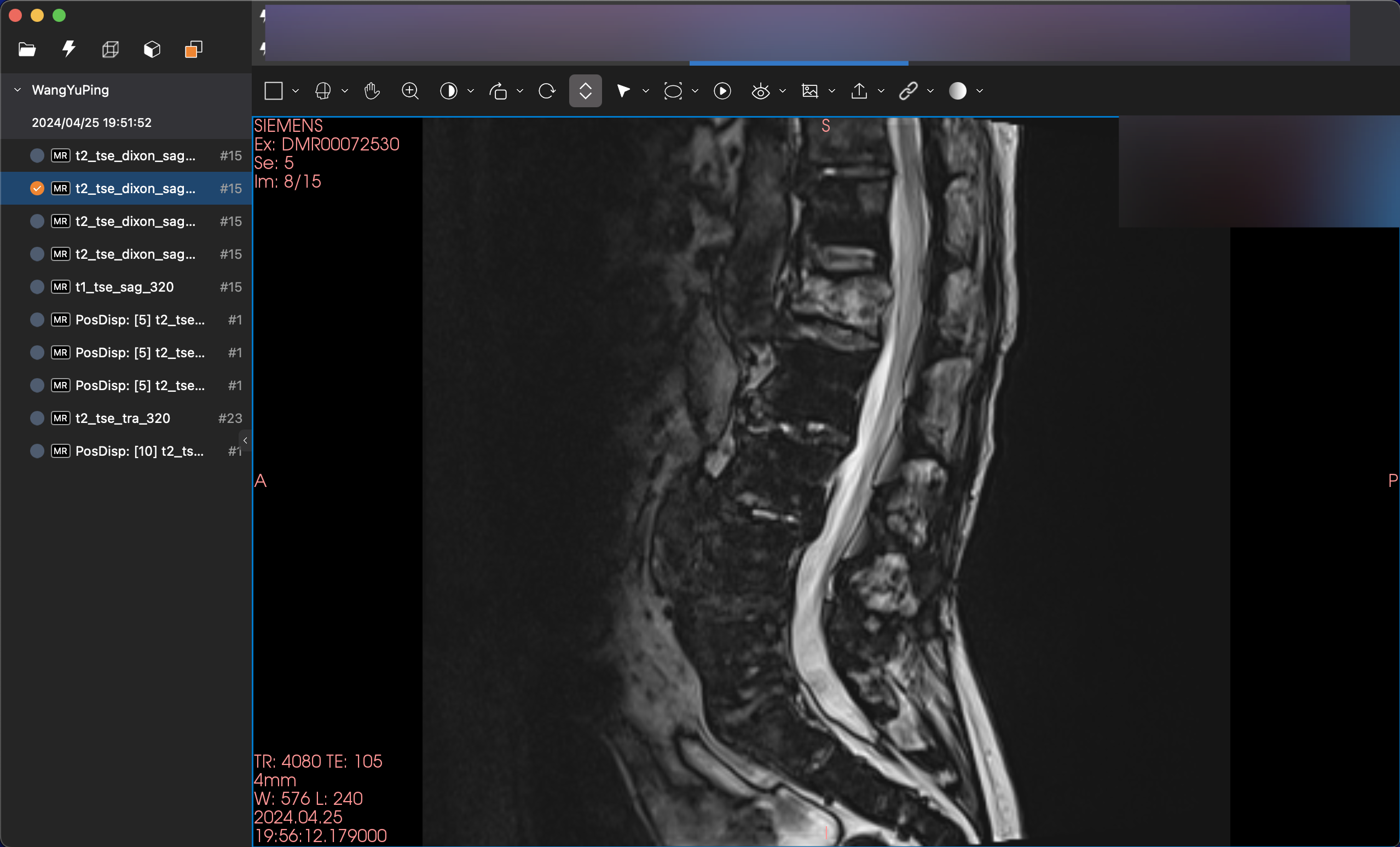The height and width of the screenshot is (847, 1400).
Task: Click the gray sphere color swatch
Action: click(x=957, y=91)
